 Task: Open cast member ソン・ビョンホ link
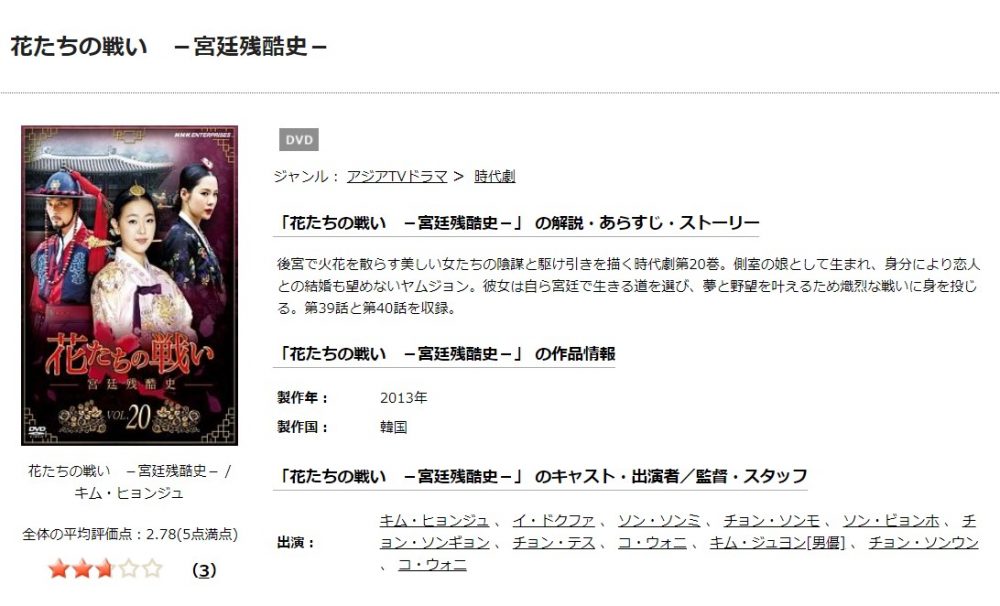pos(891,521)
